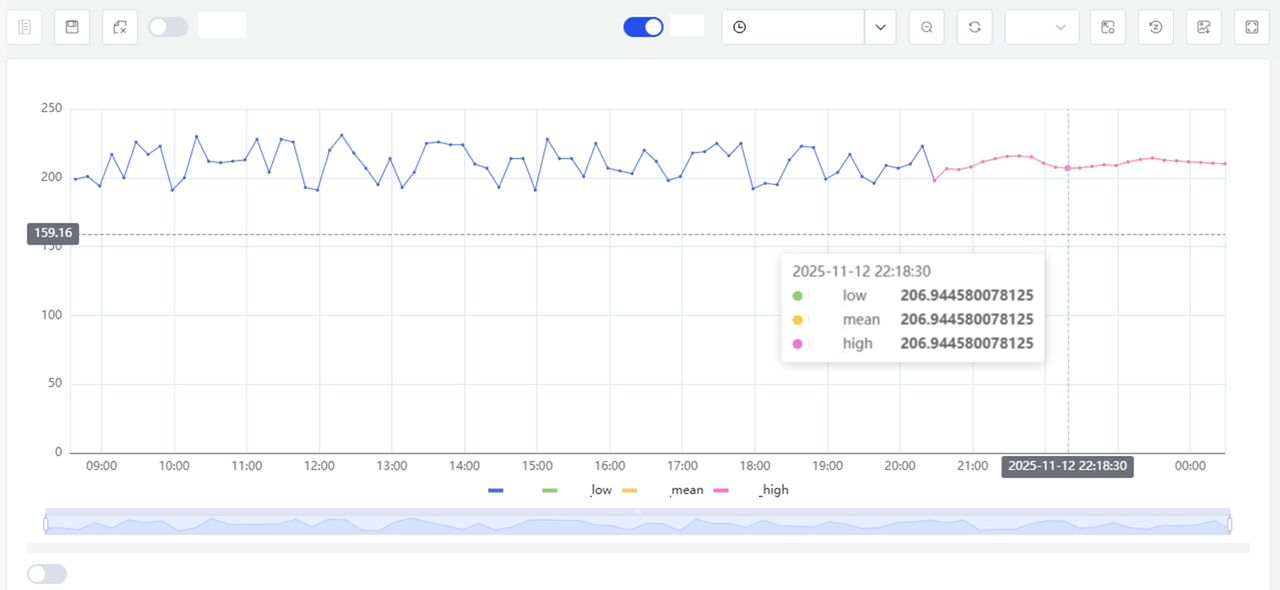Click the save icon button
The width and height of the screenshot is (1280, 590).
click(72, 27)
